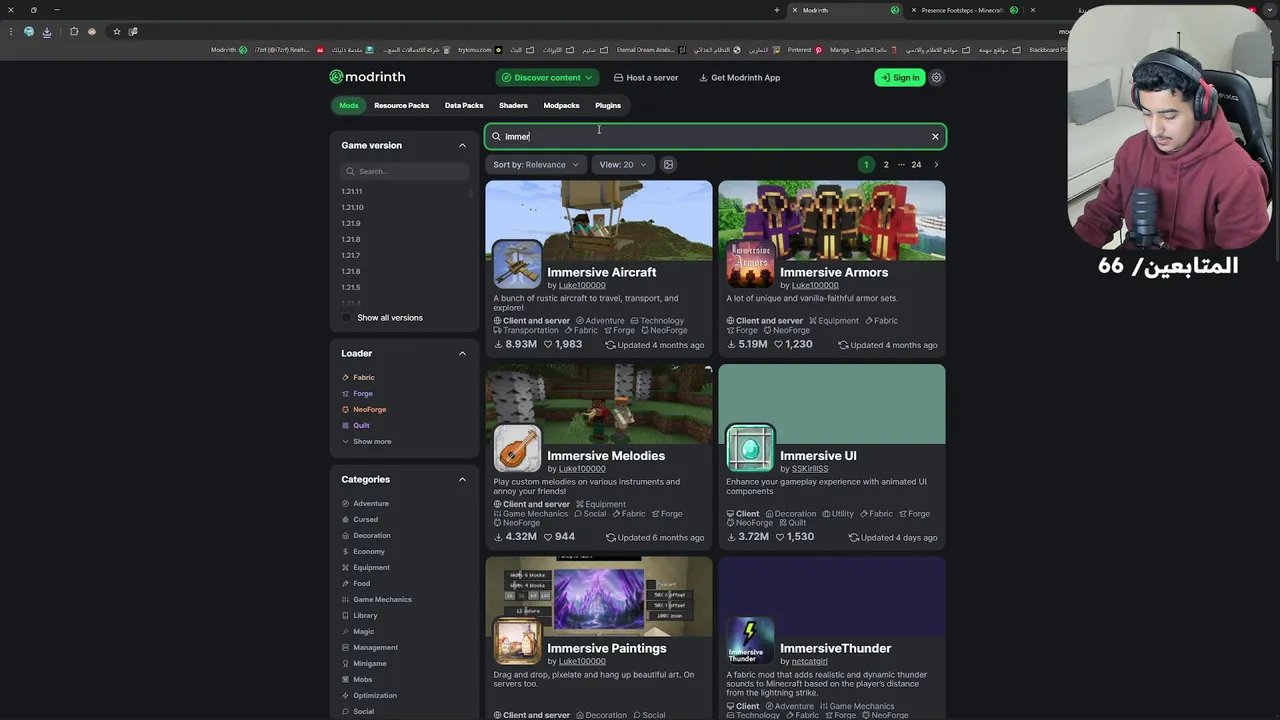
Task: Click the Sign in button
Action: (899, 77)
